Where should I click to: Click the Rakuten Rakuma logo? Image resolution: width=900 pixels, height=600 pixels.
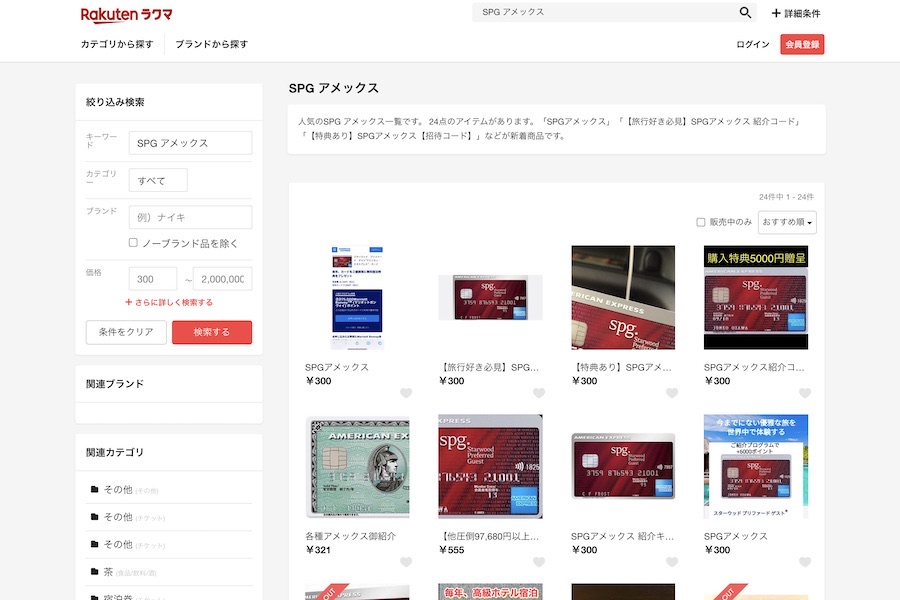point(126,14)
